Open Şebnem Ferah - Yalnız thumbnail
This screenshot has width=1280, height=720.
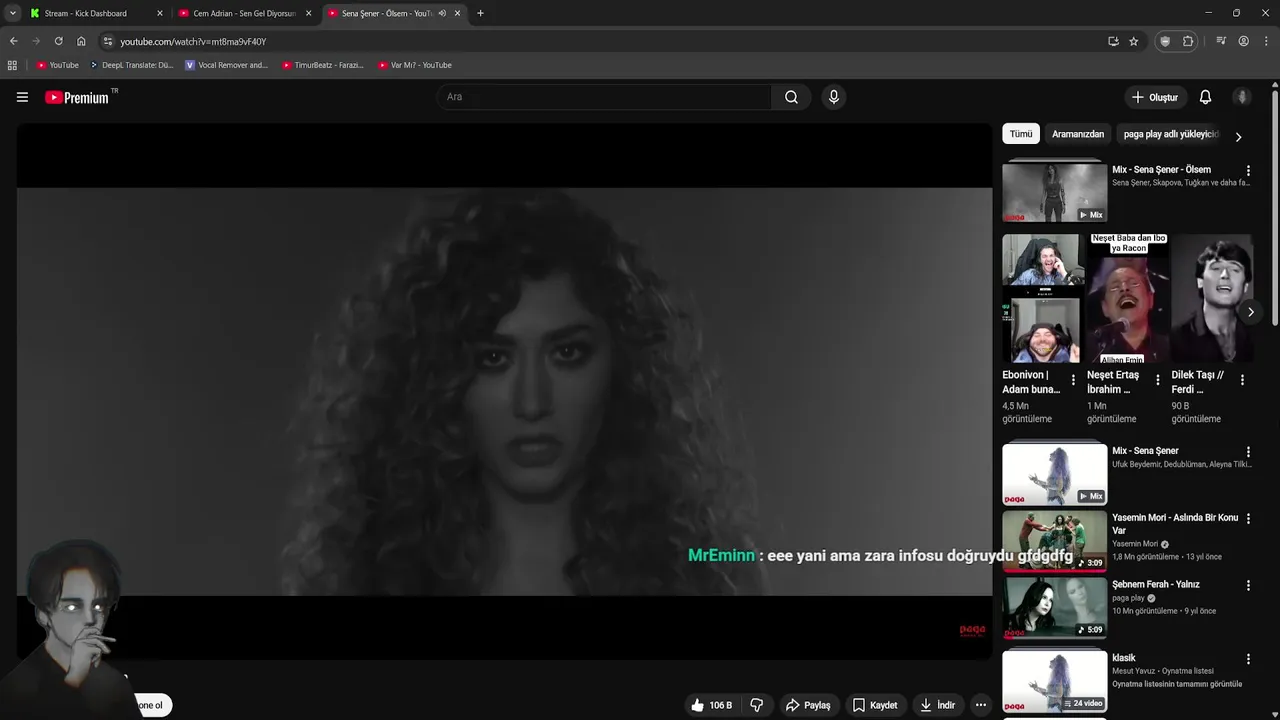tap(1054, 607)
